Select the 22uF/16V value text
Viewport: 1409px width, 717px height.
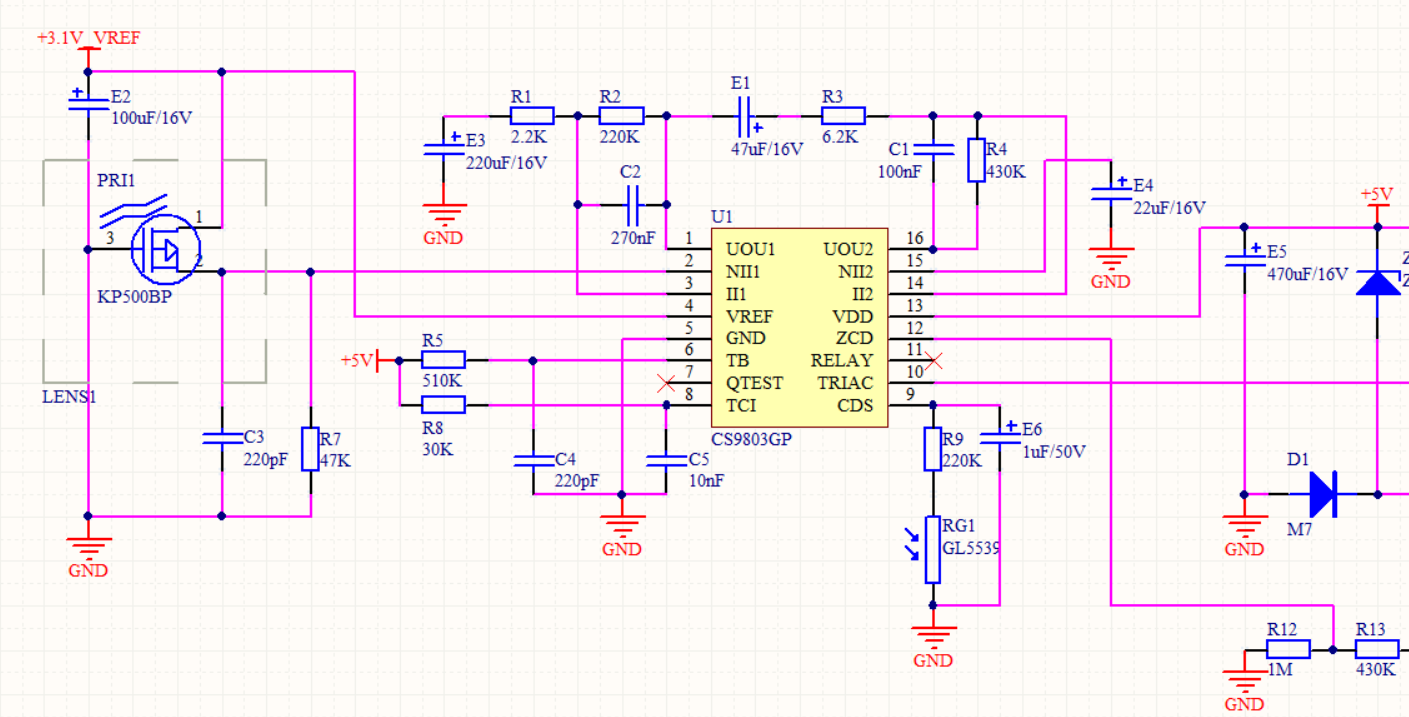(x=1169, y=207)
